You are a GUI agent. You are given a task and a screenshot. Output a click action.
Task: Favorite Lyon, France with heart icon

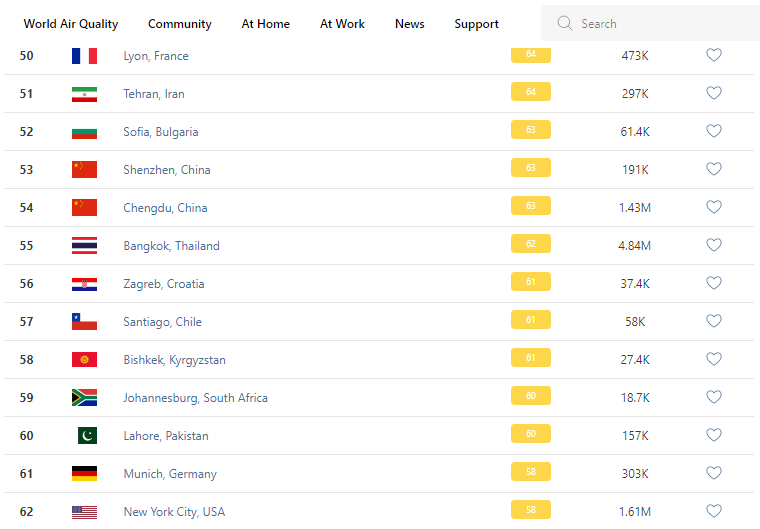(x=714, y=55)
